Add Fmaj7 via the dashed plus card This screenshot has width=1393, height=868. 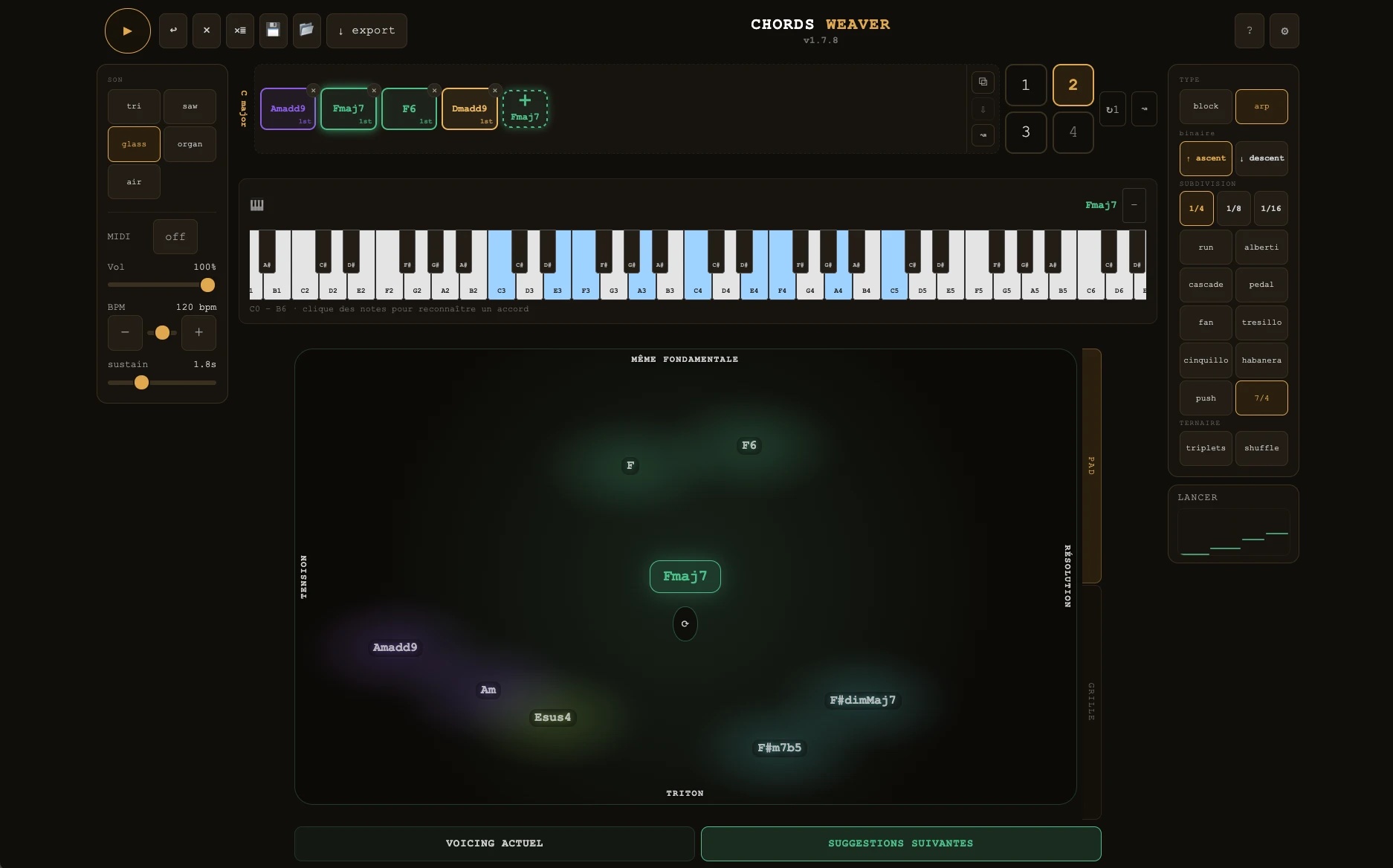point(525,108)
